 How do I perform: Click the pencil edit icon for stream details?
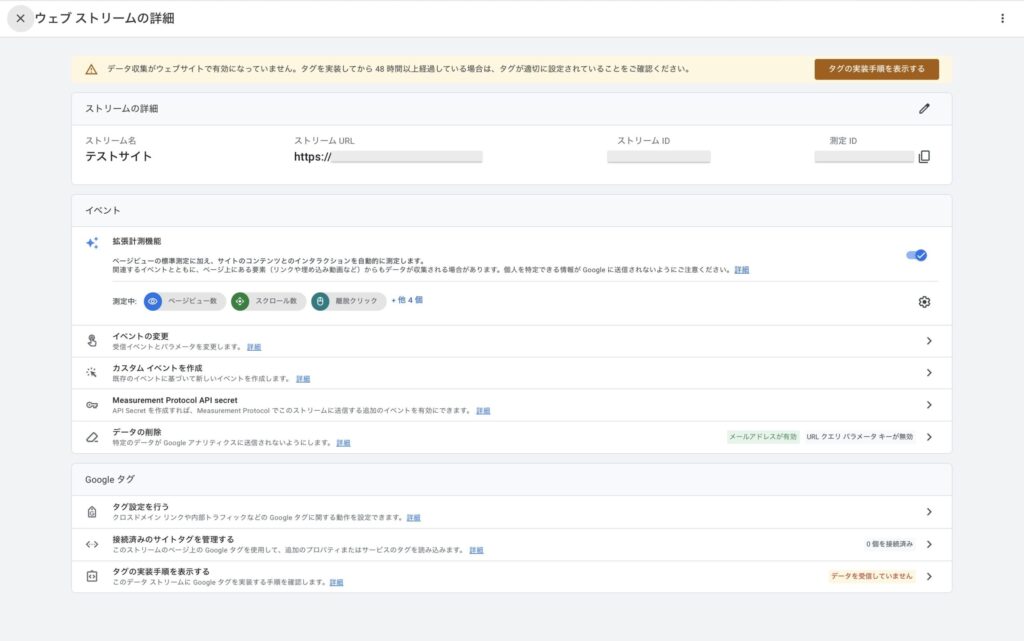click(x=924, y=109)
